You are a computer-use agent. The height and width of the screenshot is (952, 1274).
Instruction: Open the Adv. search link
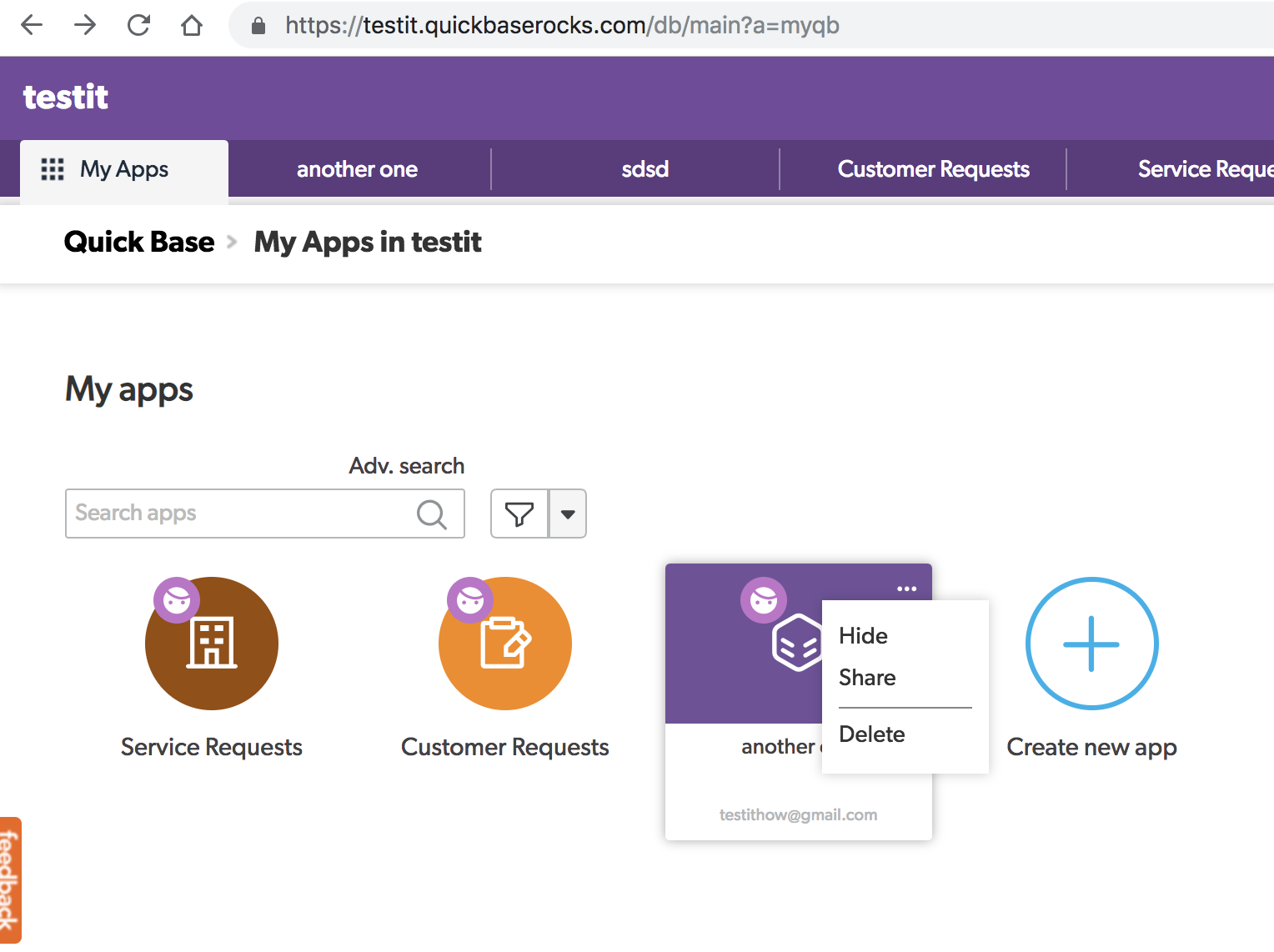tap(406, 466)
